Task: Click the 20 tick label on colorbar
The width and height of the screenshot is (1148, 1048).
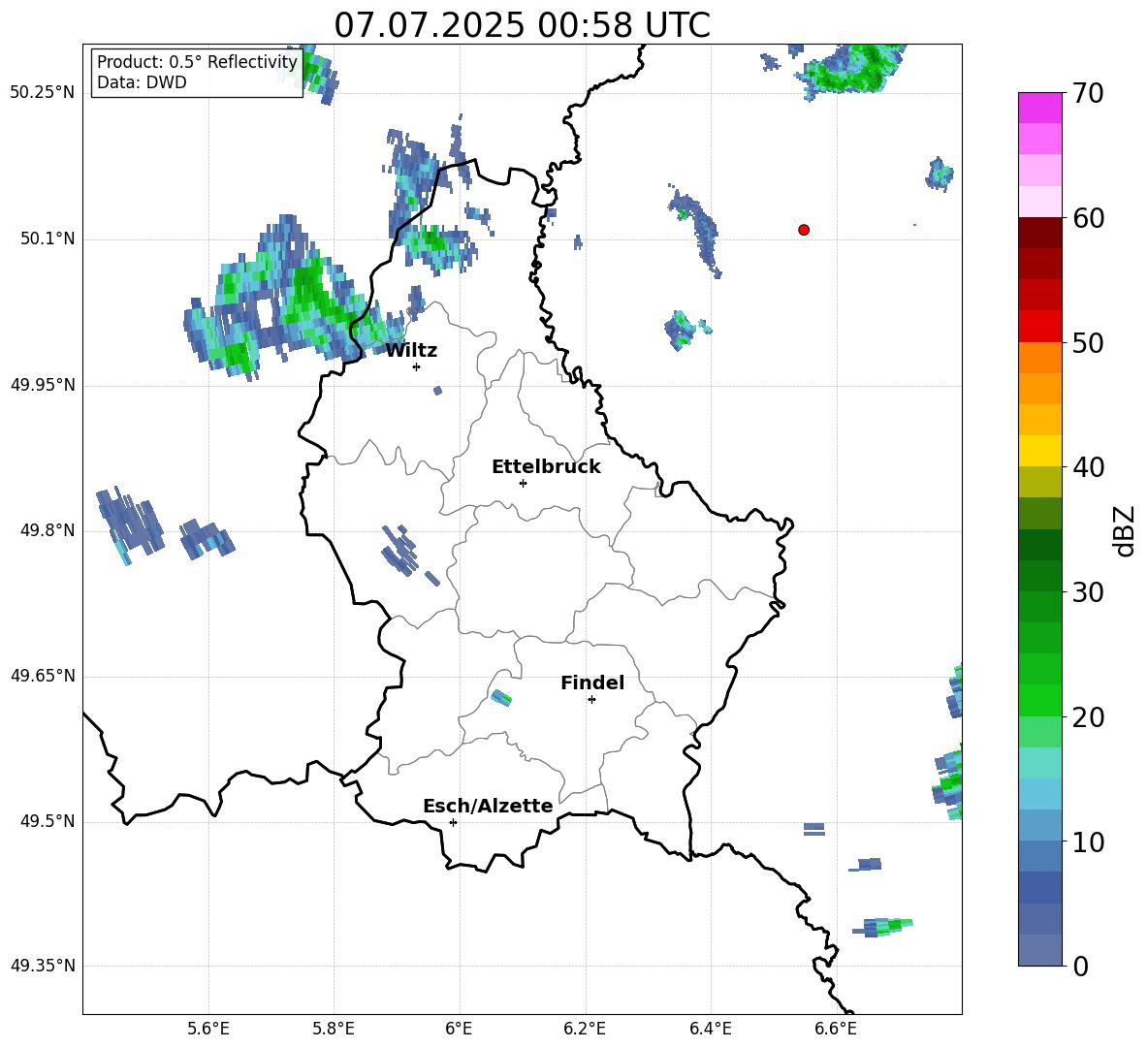Action: click(1088, 717)
